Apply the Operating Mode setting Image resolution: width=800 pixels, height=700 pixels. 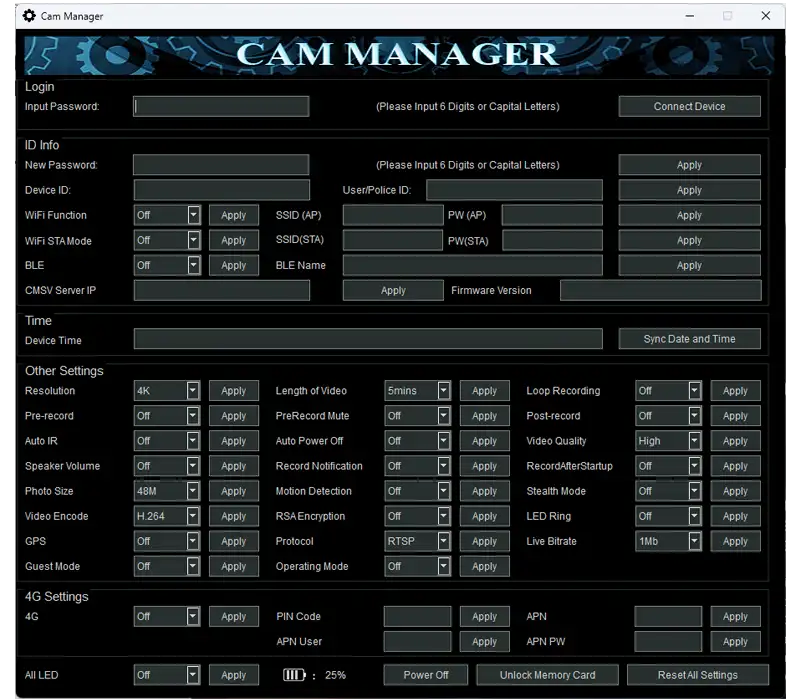[x=484, y=566]
